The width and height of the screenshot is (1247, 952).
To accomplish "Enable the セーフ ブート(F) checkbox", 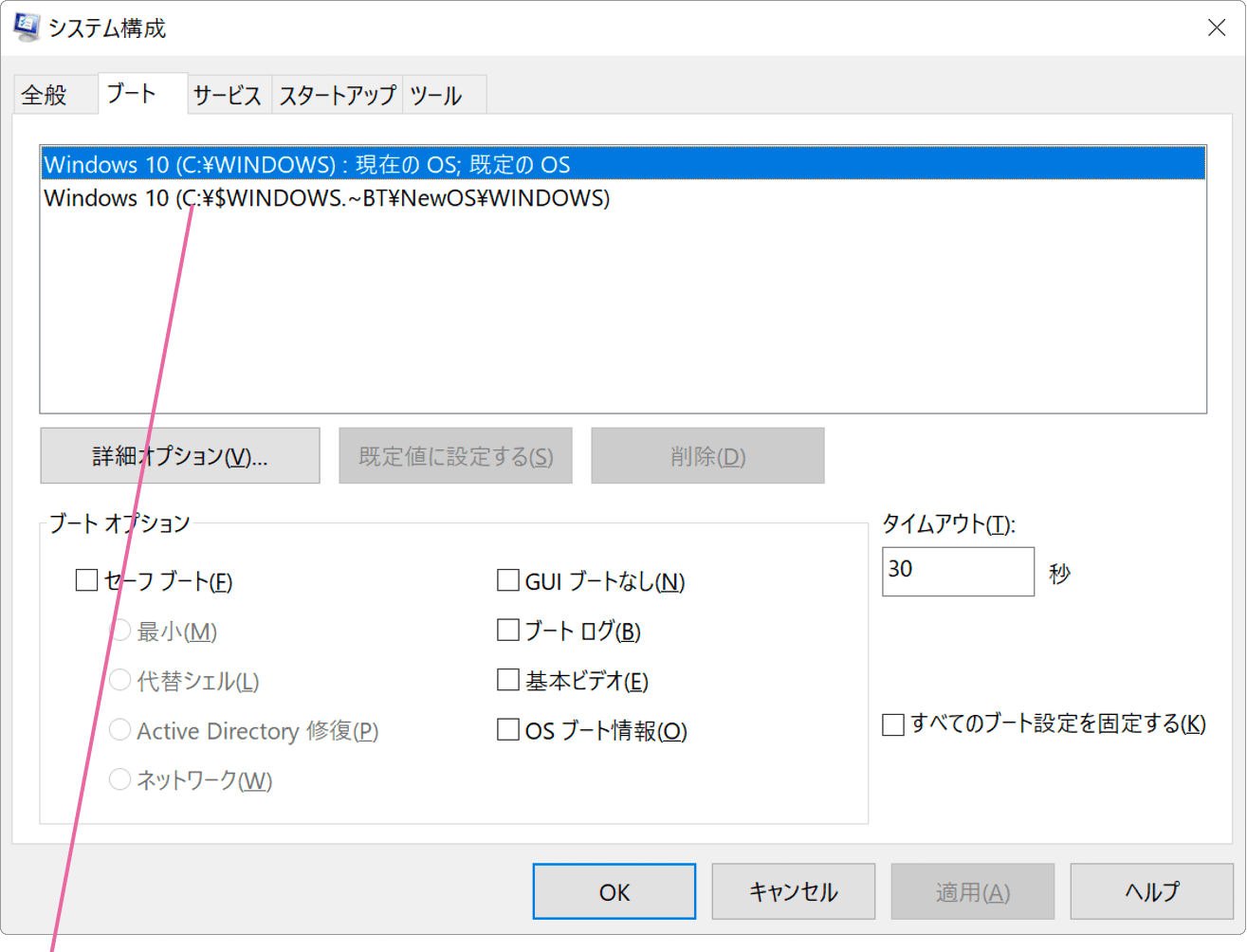I will [x=86, y=580].
